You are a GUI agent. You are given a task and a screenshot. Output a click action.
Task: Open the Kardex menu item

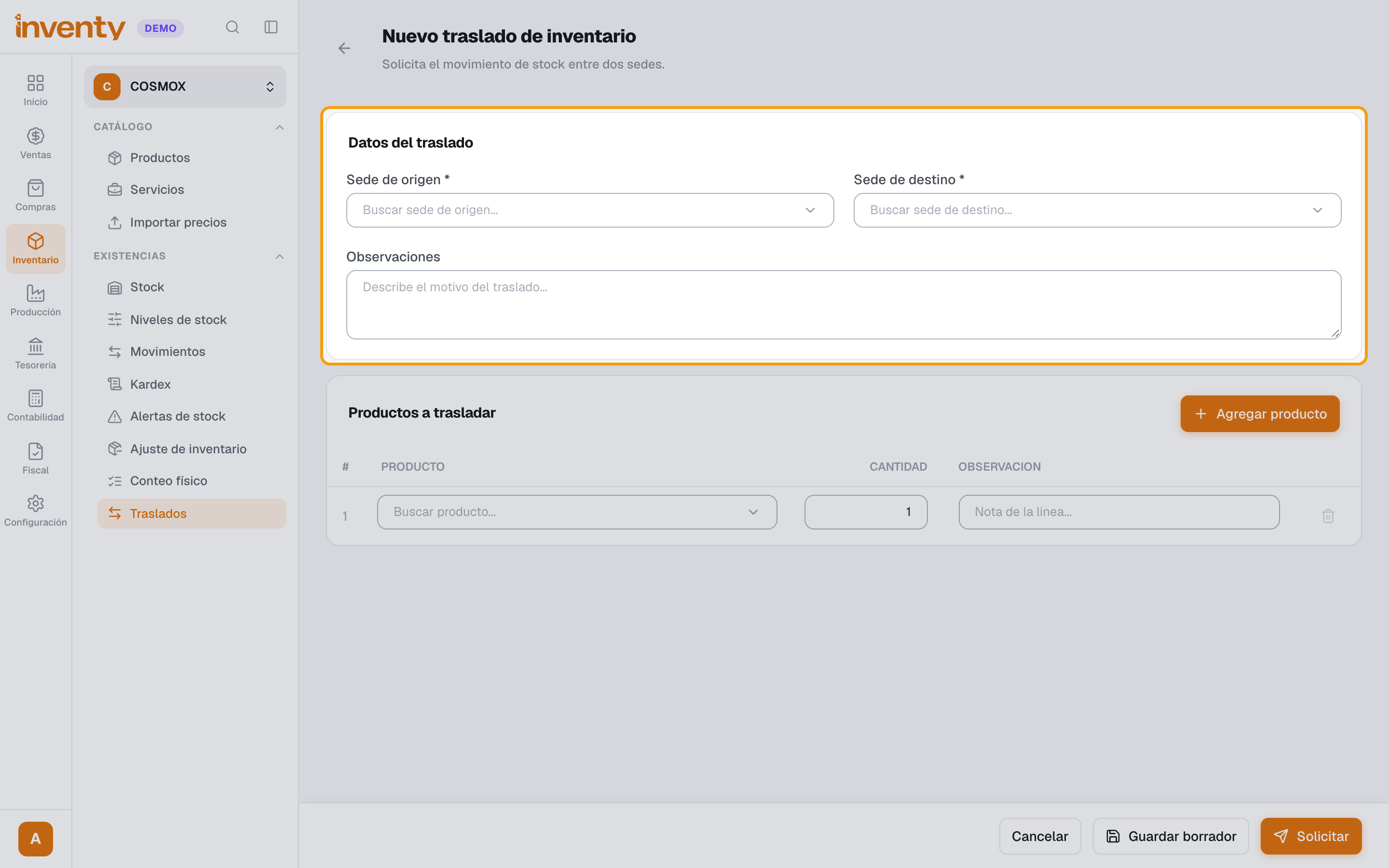[191, 384]
